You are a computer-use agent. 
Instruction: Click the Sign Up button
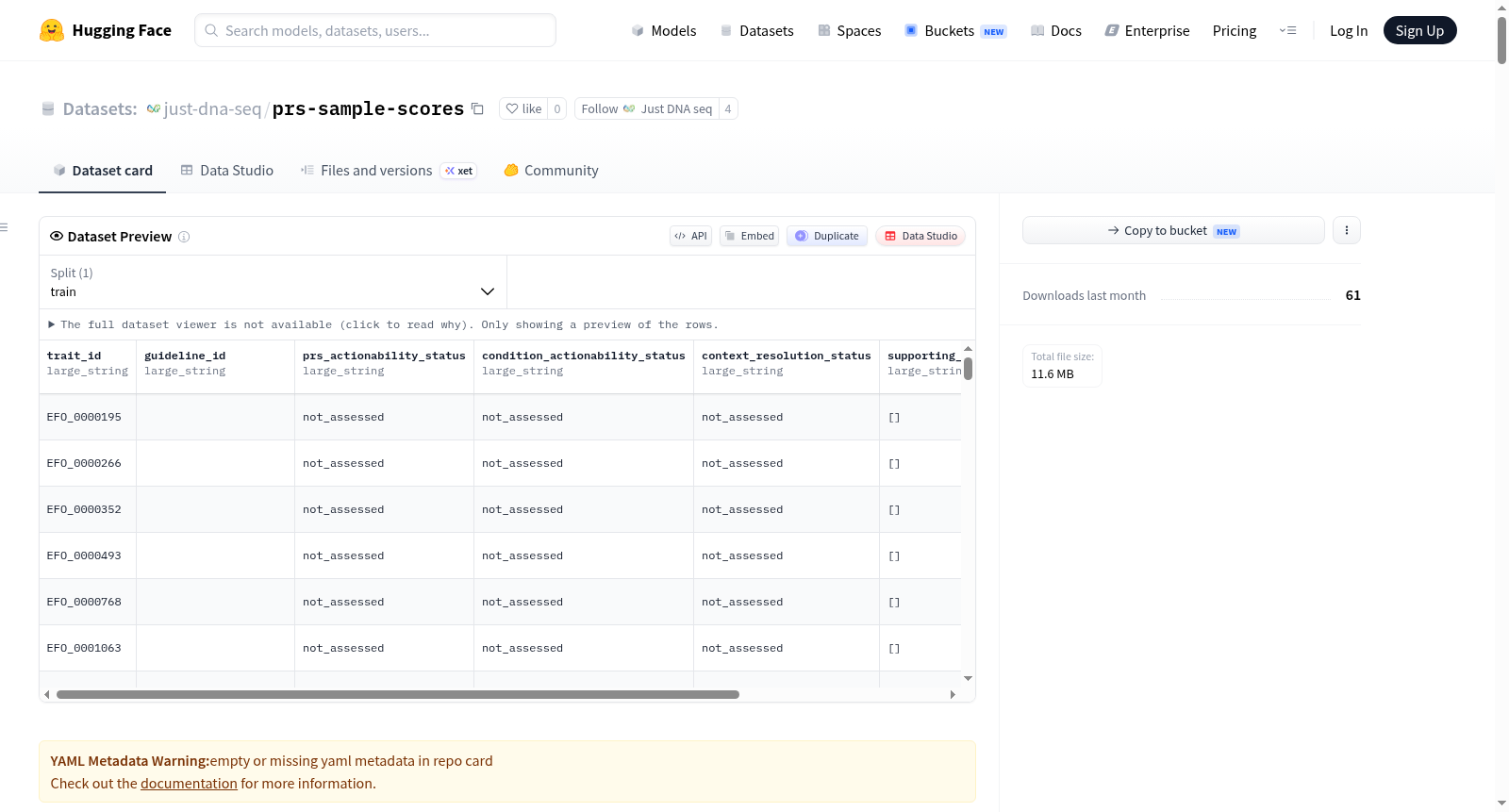point(1419,30)
